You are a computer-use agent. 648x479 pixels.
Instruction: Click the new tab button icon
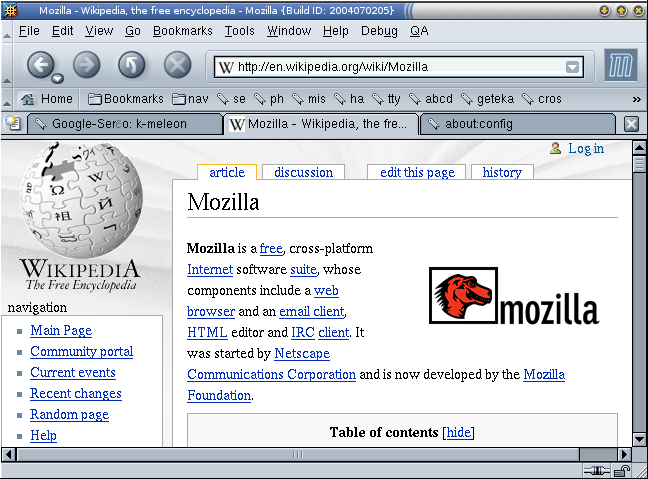coord(13,123)
